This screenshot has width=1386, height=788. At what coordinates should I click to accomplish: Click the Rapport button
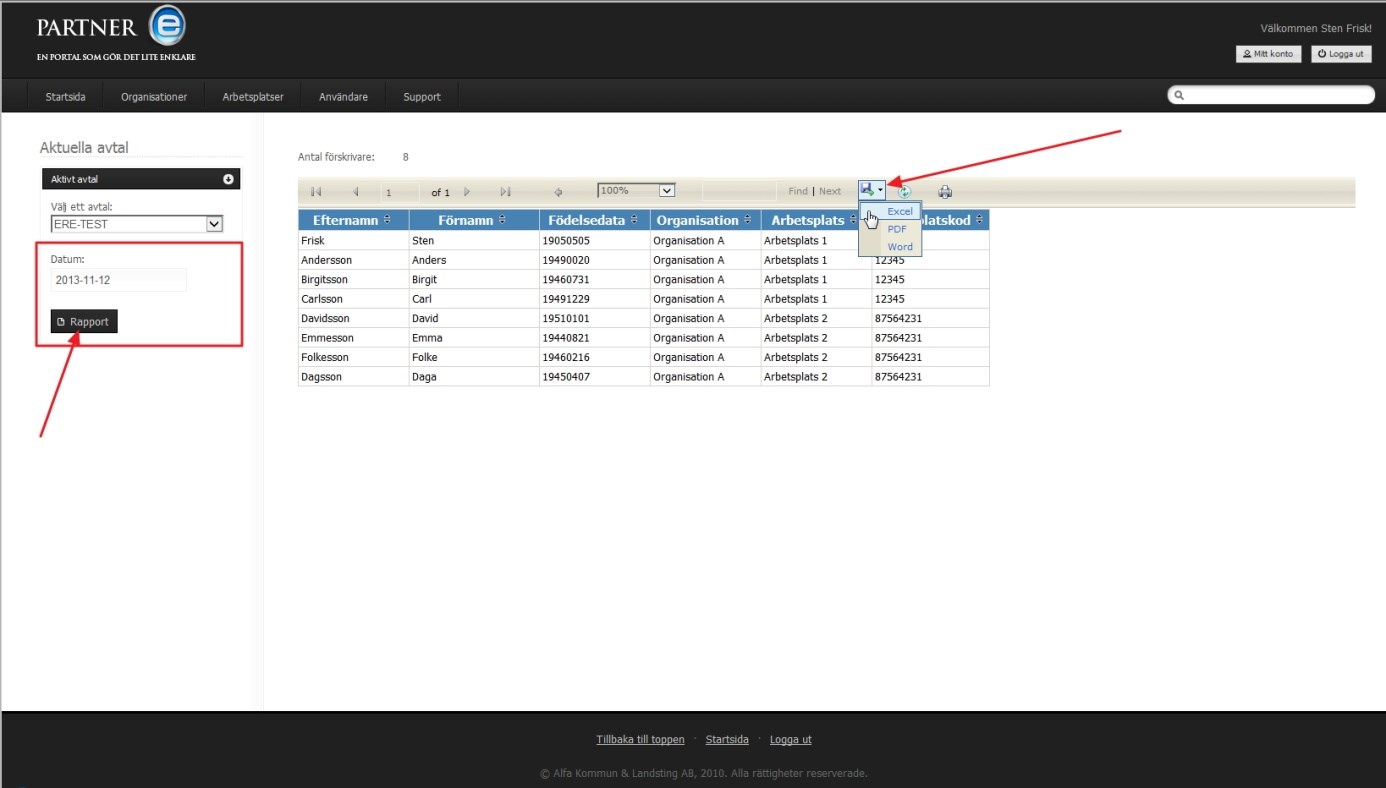pyautogui.click(x=84, y=322)
